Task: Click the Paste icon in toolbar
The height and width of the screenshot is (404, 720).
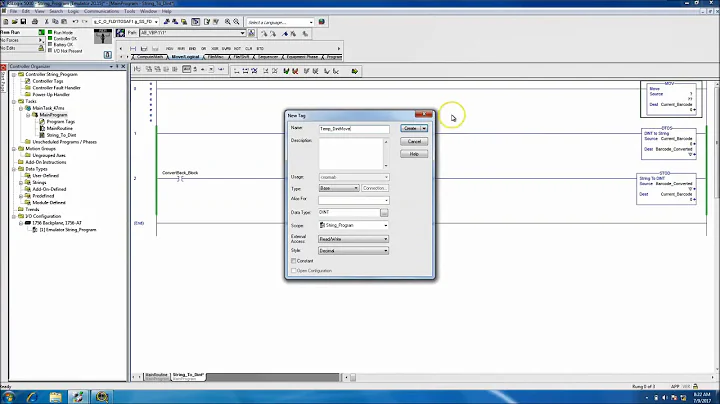Action: coord(64,22)
